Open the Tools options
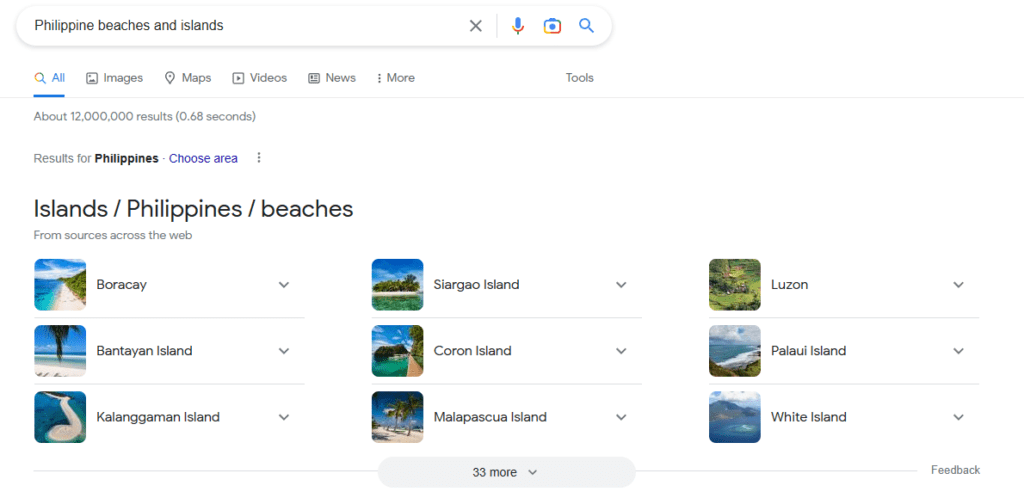 [579, 78]
